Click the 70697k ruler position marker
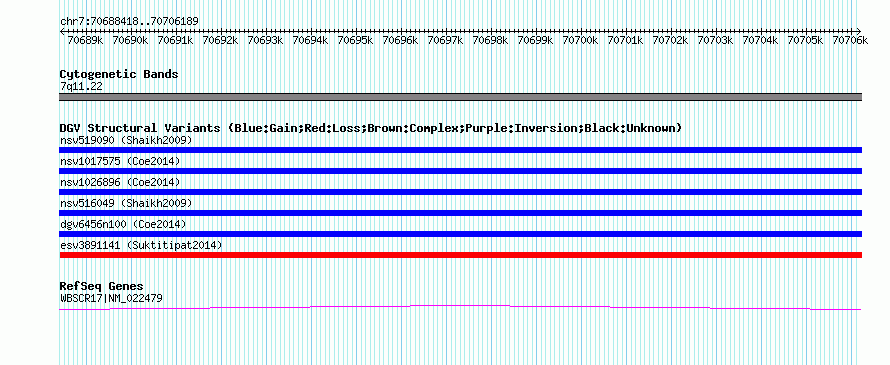This screenshot has width=890, height=365. (444, 40)
